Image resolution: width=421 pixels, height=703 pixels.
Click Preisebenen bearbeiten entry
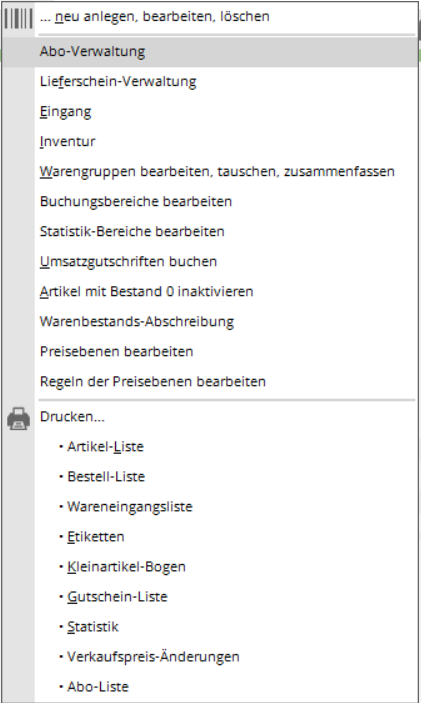click(x=210, y=352)
